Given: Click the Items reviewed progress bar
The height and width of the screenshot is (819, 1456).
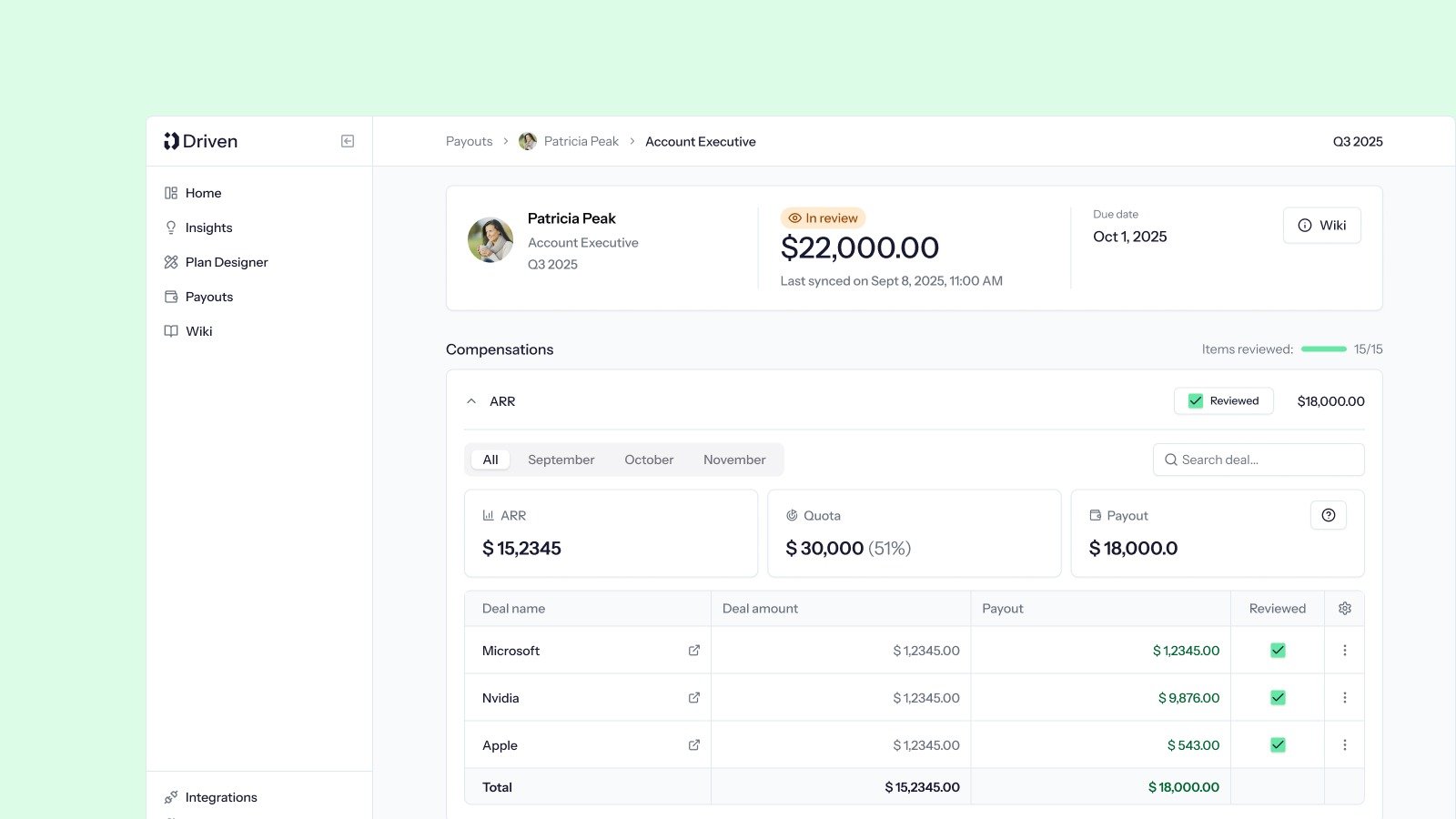Looking at the screenshot, I should click(x=1324, y=349).
